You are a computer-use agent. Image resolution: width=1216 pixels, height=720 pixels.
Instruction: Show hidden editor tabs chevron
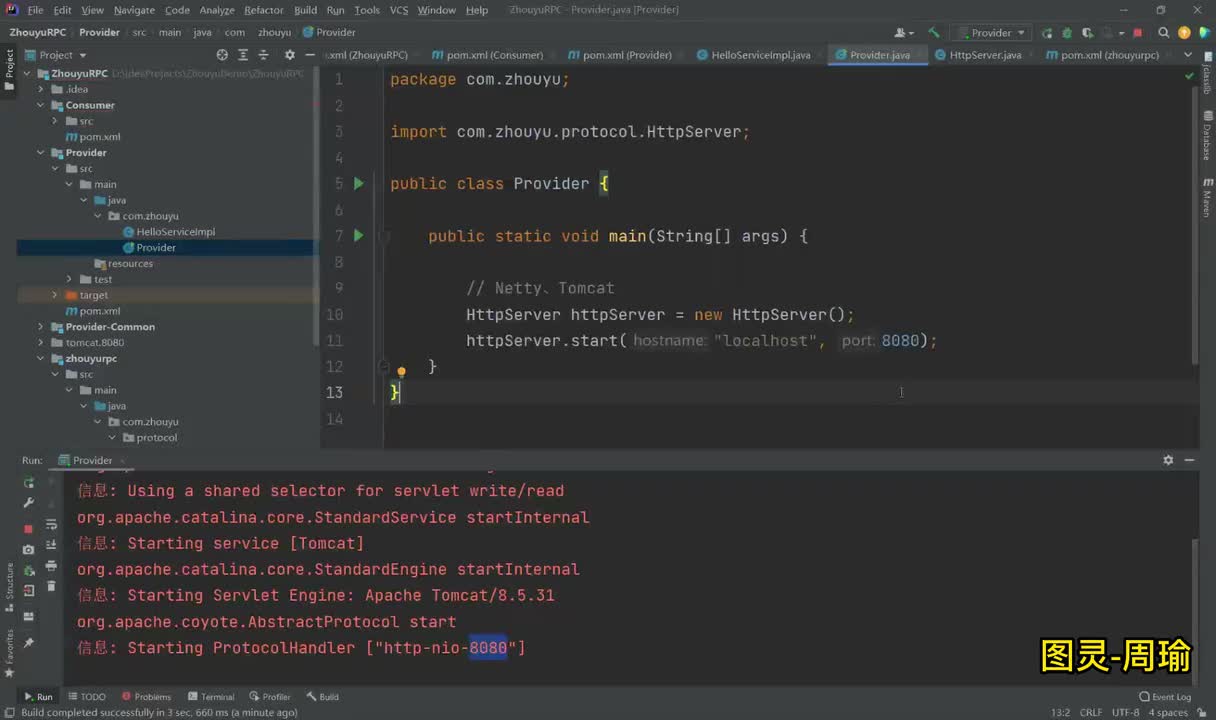1187,55
